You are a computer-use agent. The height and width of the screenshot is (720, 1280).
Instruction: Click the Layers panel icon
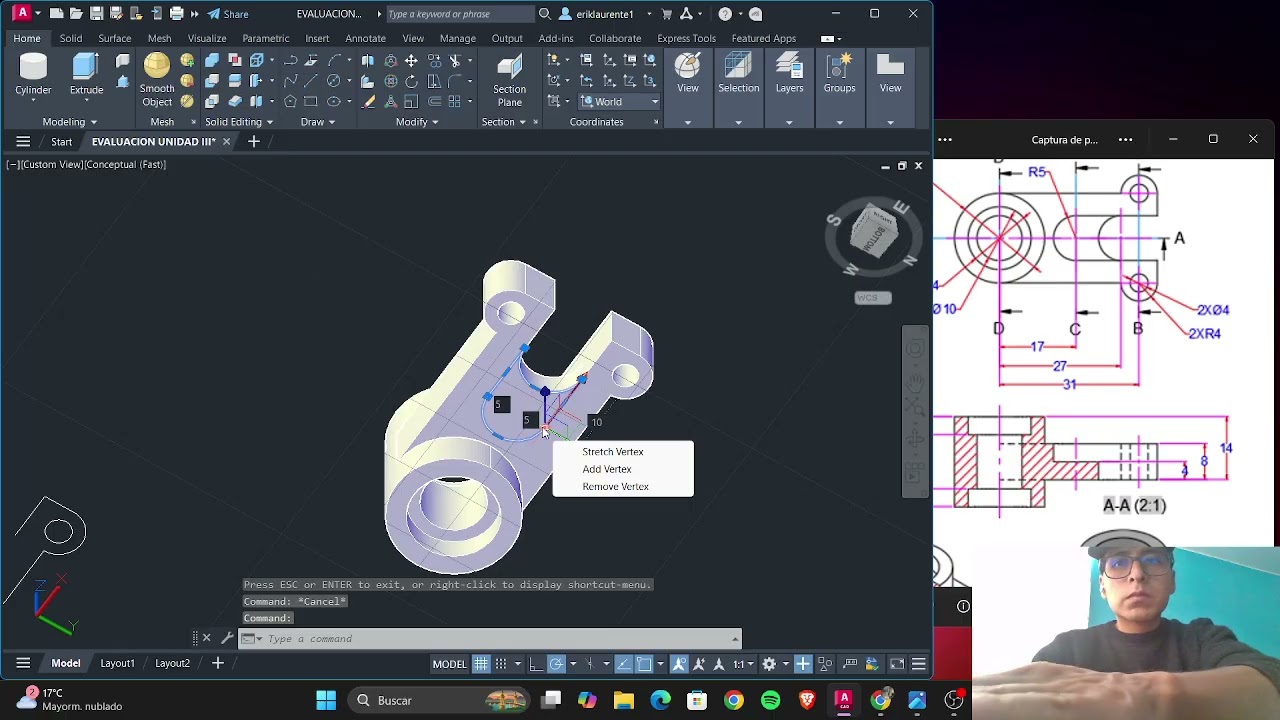click(x=789, y=68)
